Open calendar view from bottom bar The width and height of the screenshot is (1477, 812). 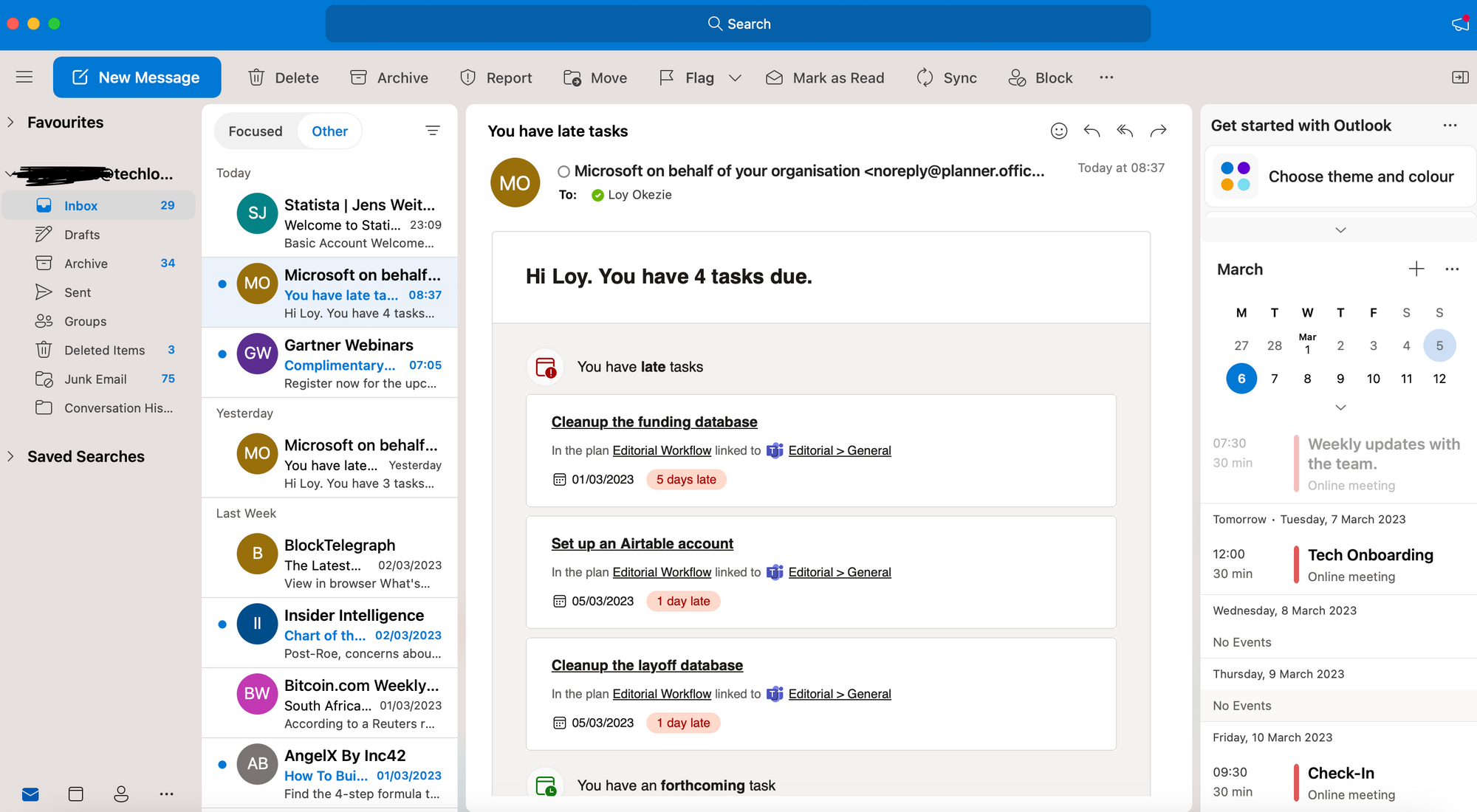(75, 794)
